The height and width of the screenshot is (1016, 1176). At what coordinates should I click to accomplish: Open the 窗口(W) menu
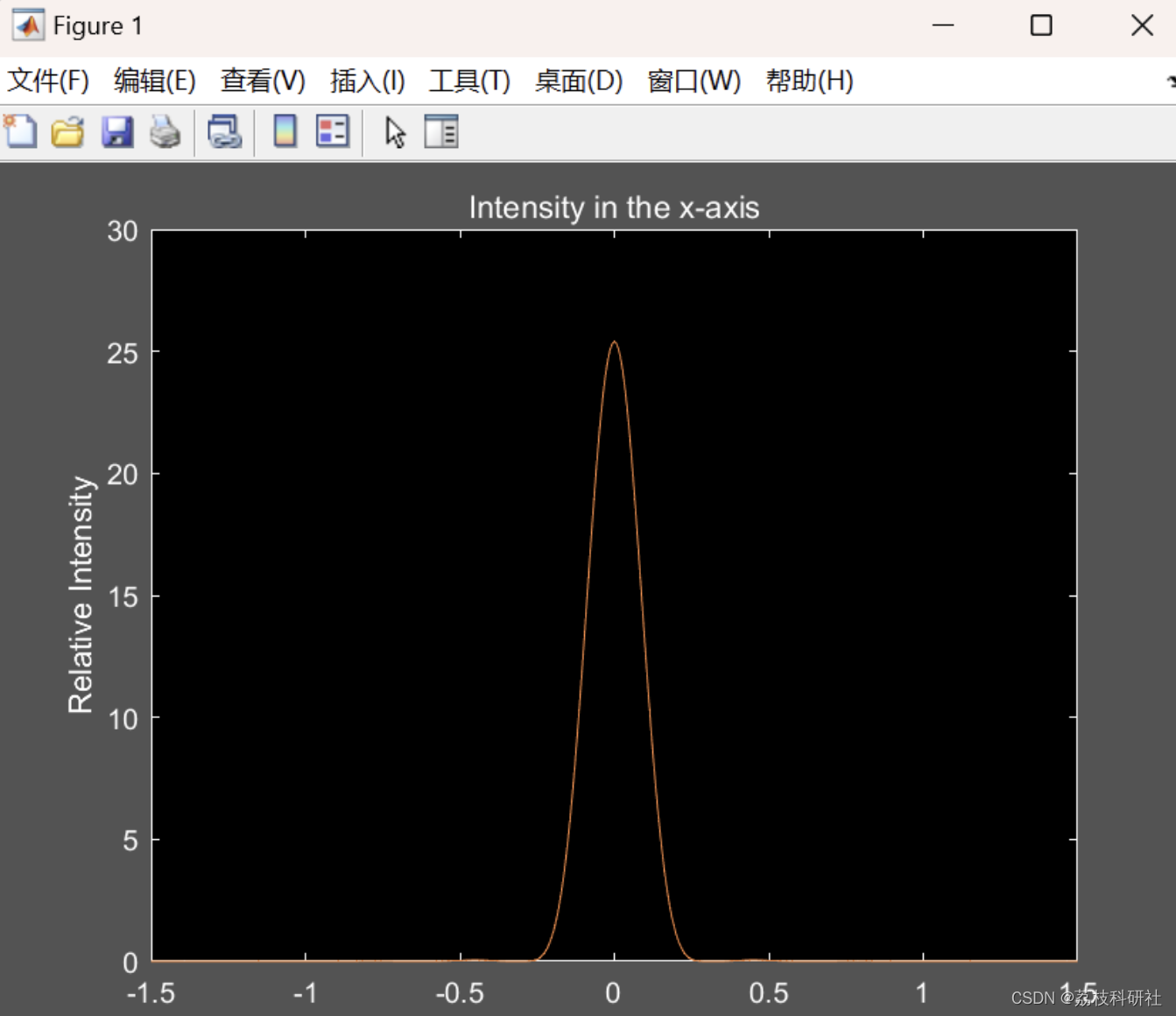[694, 81]
